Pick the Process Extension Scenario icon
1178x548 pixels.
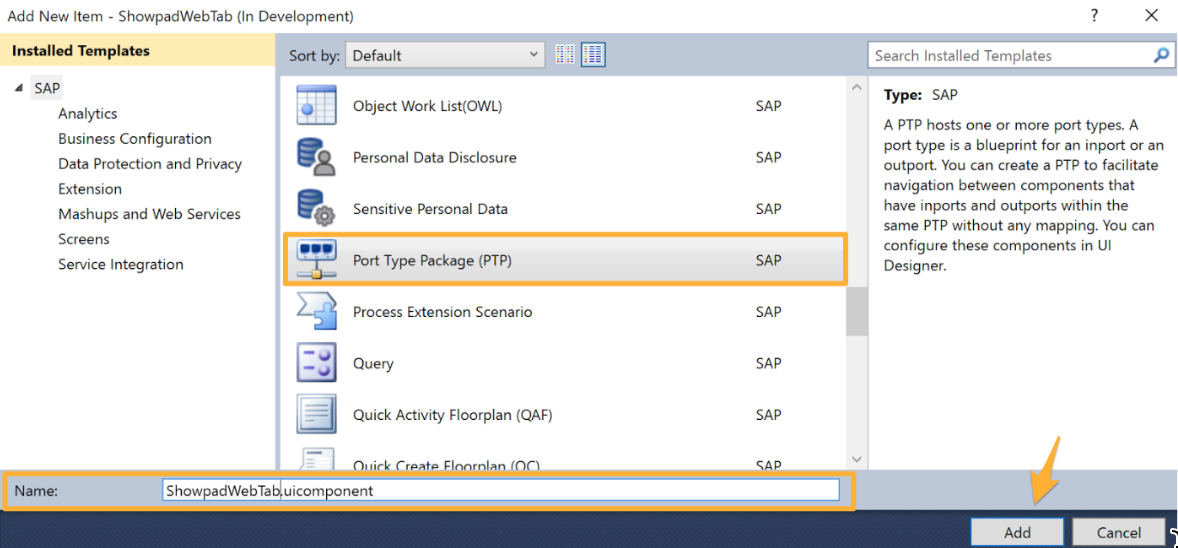tap(317, 312)
